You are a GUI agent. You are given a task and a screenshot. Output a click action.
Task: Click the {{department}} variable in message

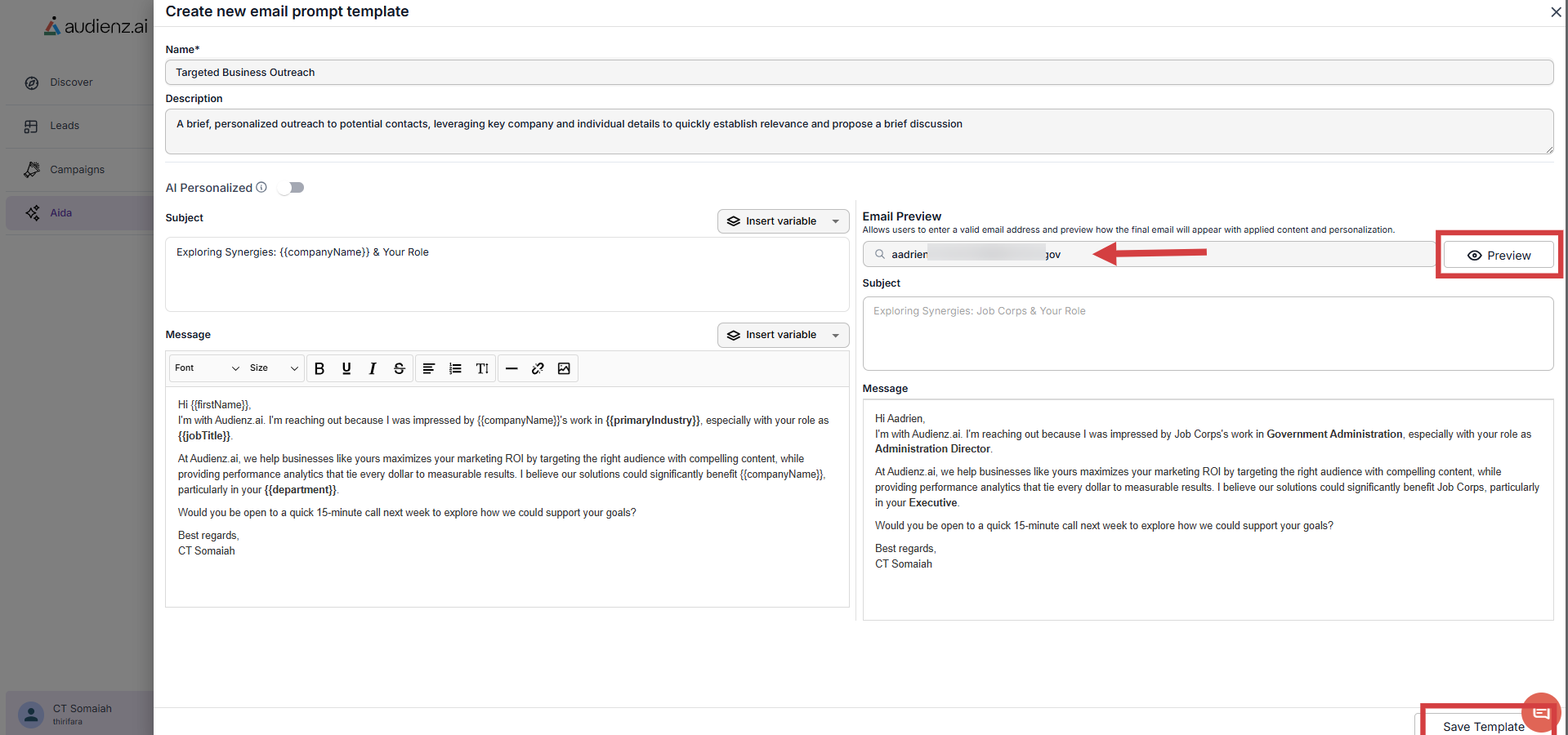point(301,490)
